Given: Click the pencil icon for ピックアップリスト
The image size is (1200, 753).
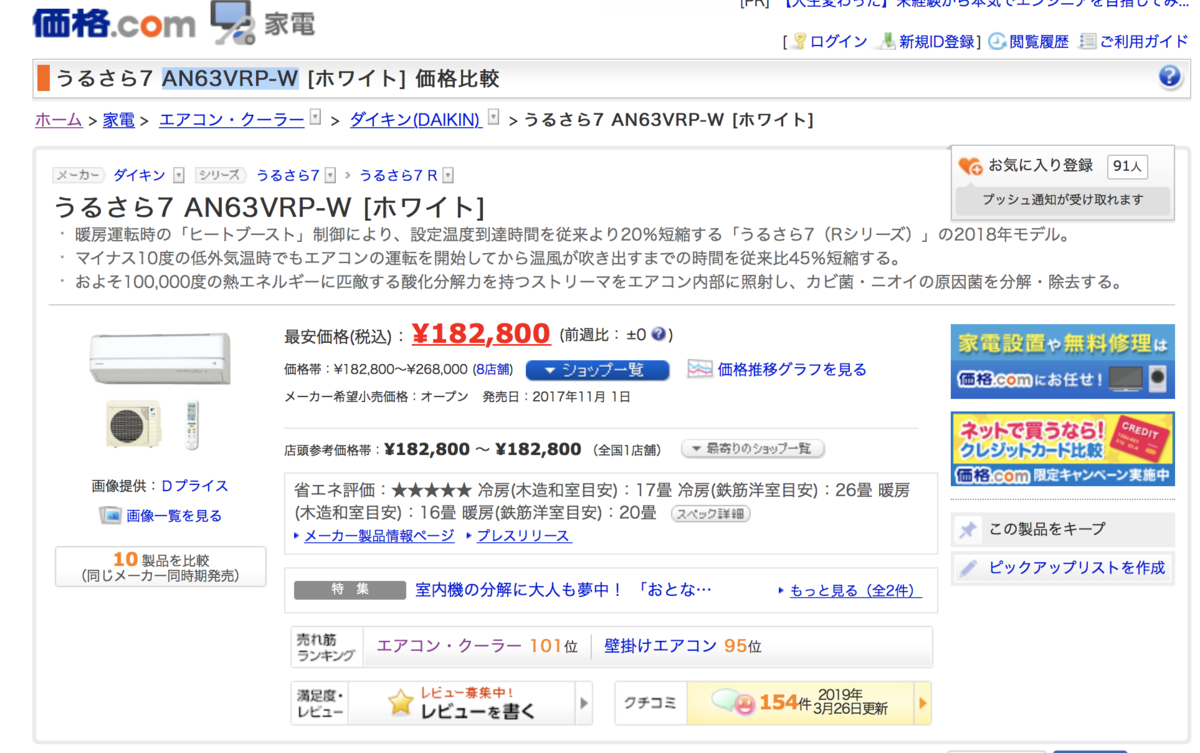Looking at the screenshot, I should 967,568.
